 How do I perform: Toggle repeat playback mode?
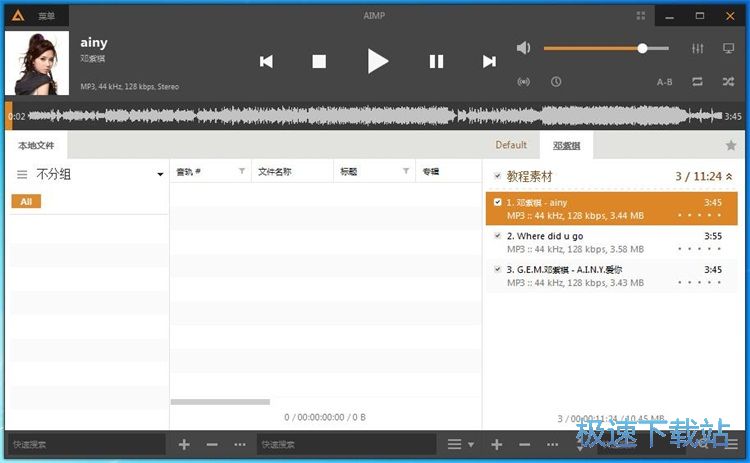coord(697,82)
